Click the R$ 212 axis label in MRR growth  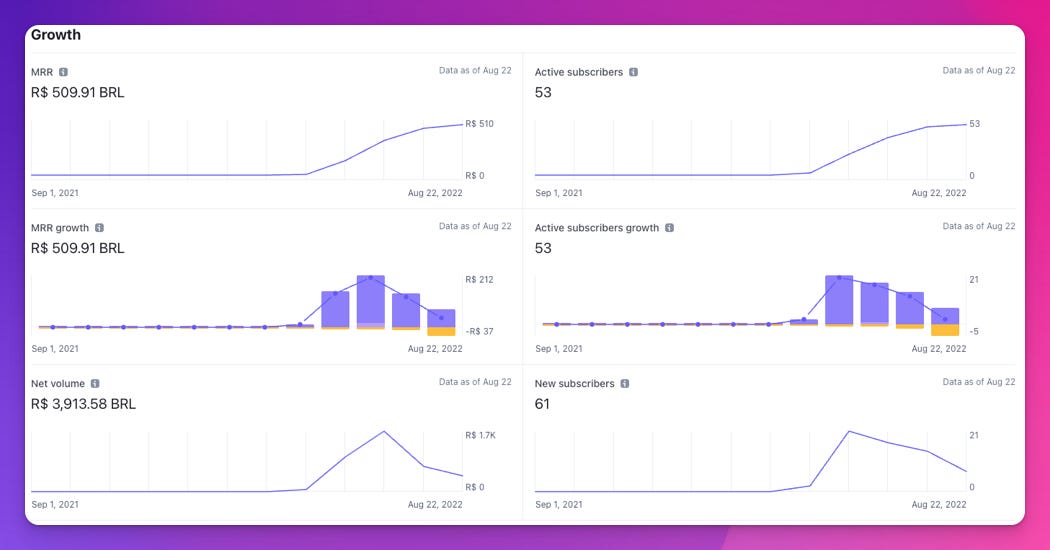point(479,279)
